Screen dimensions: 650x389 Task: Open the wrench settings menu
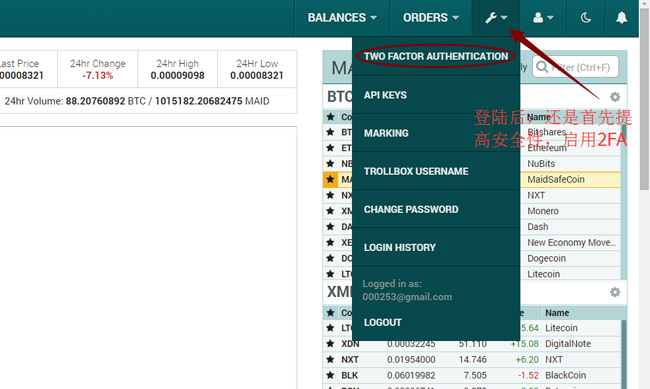pyautogui.click(x=496, y=18)
